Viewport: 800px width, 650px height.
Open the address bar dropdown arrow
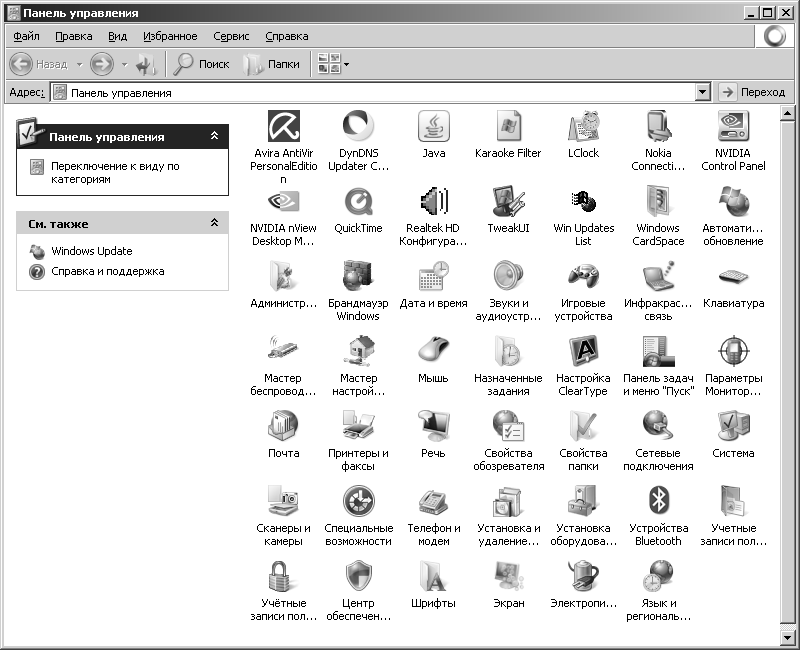tap(703, 92)
